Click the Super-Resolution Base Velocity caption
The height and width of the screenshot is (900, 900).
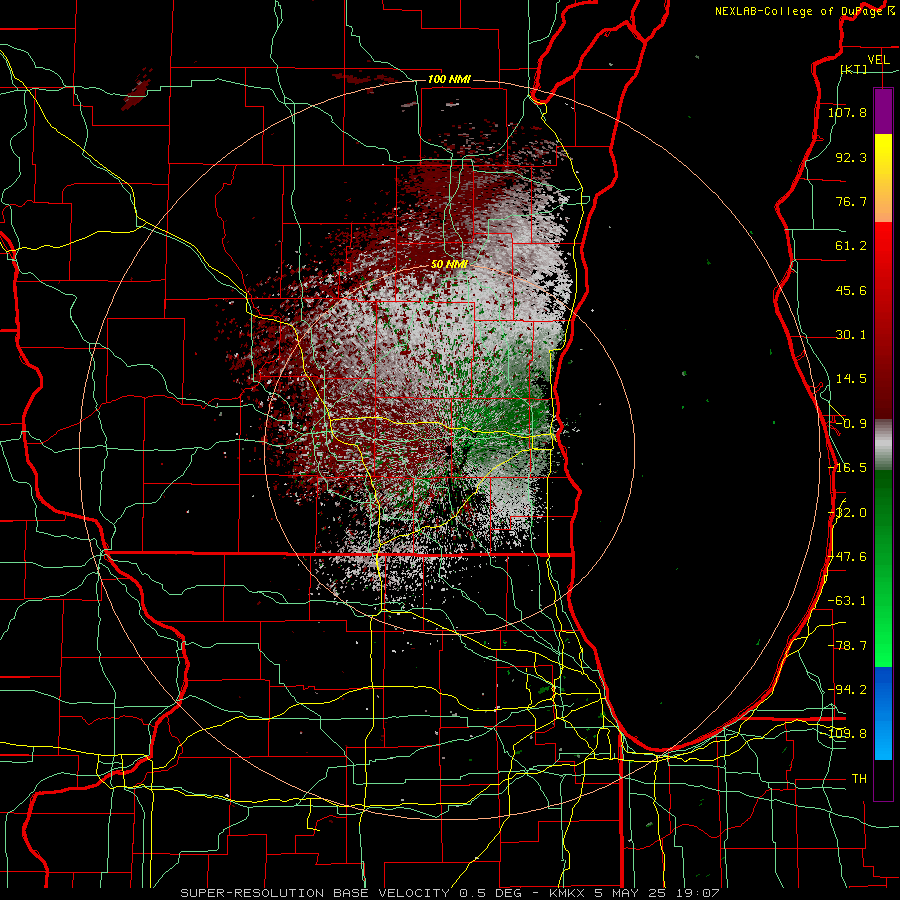[x=449, y=893]
